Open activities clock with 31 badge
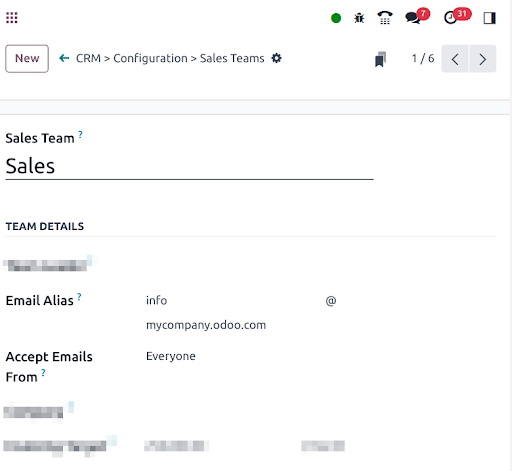512x471 pixels. 457,17
